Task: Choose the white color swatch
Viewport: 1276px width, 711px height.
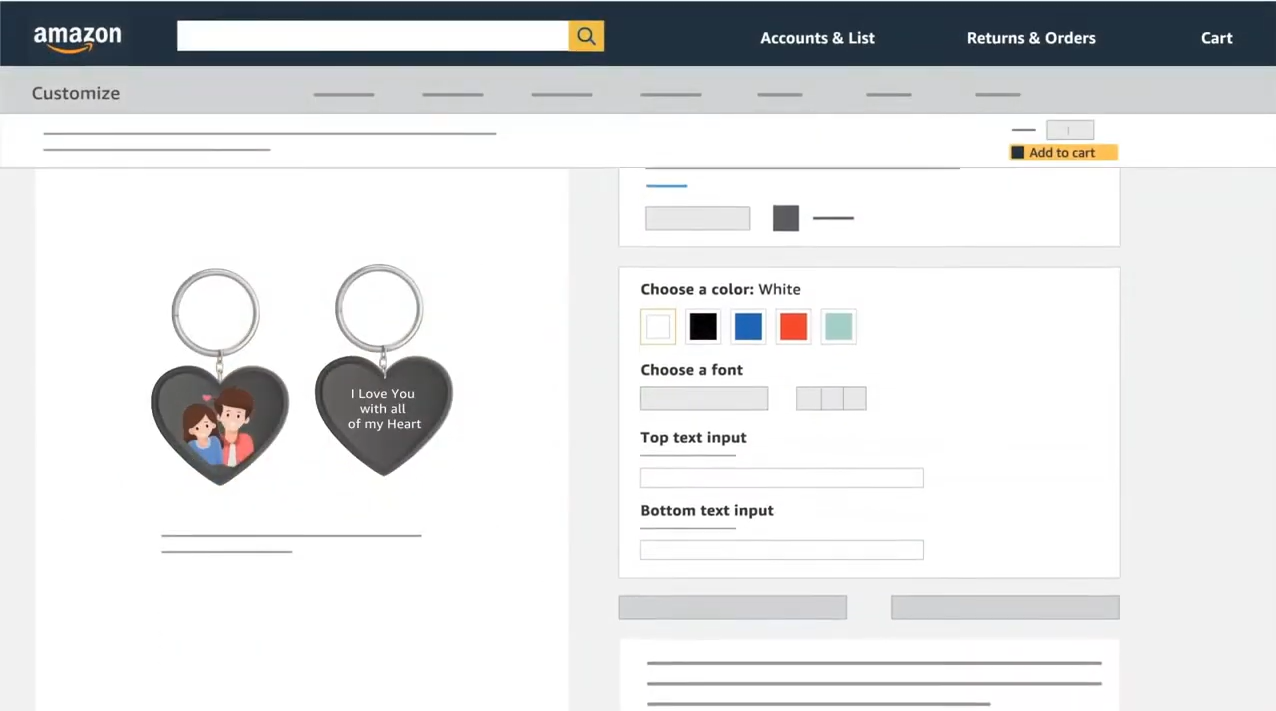Action: tap(658, 327)
